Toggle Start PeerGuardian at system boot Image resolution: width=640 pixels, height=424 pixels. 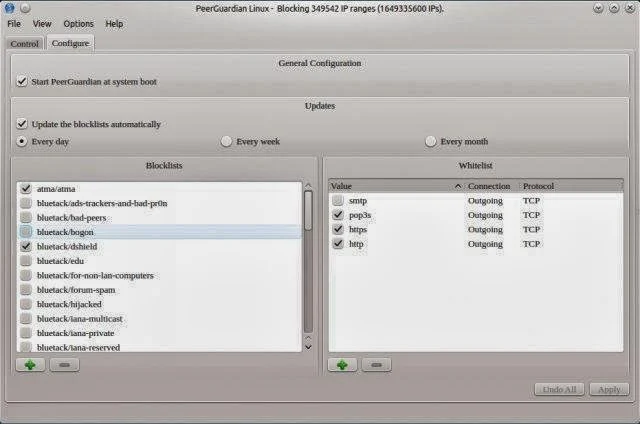point(22,81)
